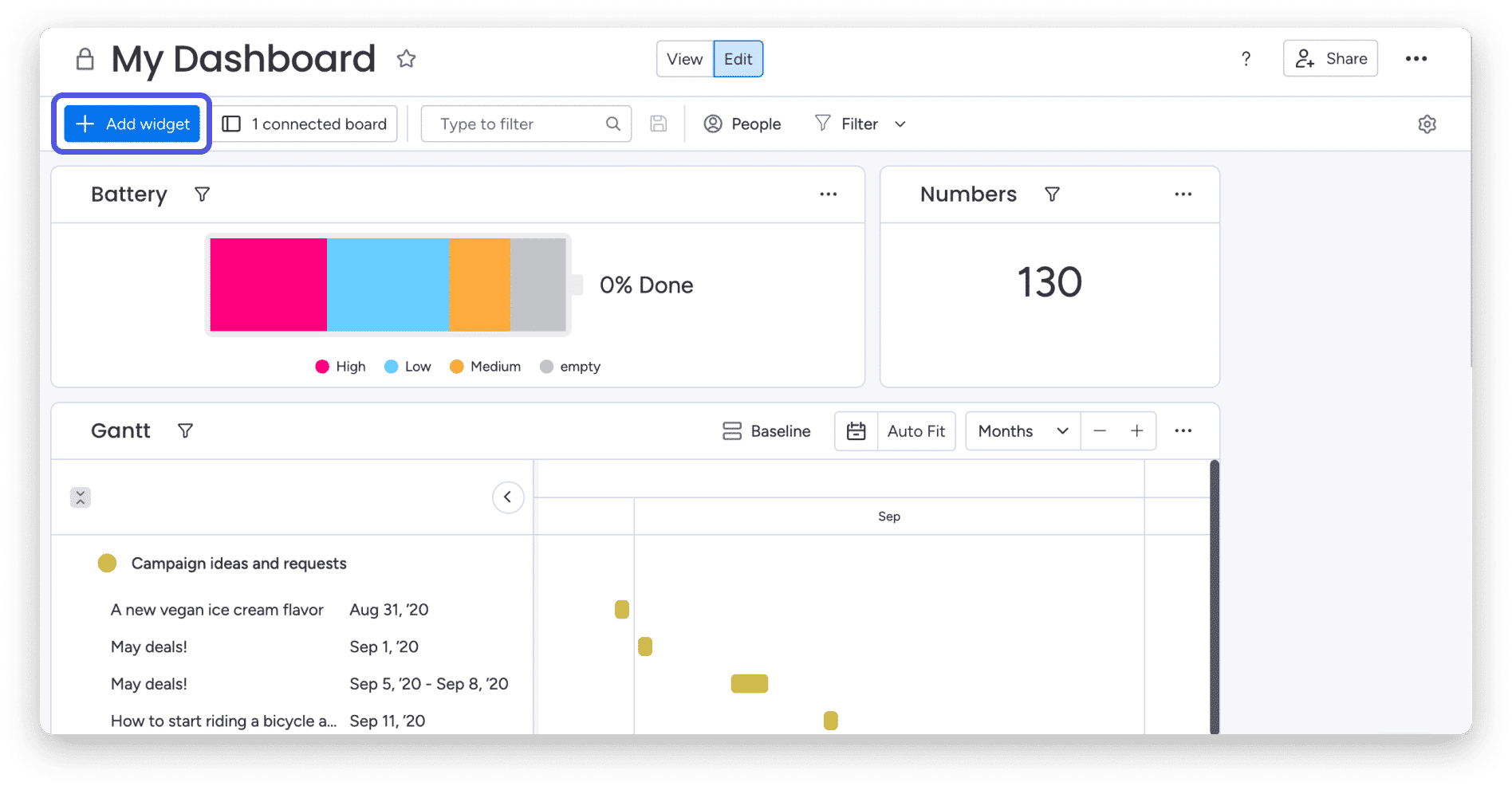Open Battery widget three-dot menu
The width and height of the screenshot is (1512, 786).
tap(829, 195)
